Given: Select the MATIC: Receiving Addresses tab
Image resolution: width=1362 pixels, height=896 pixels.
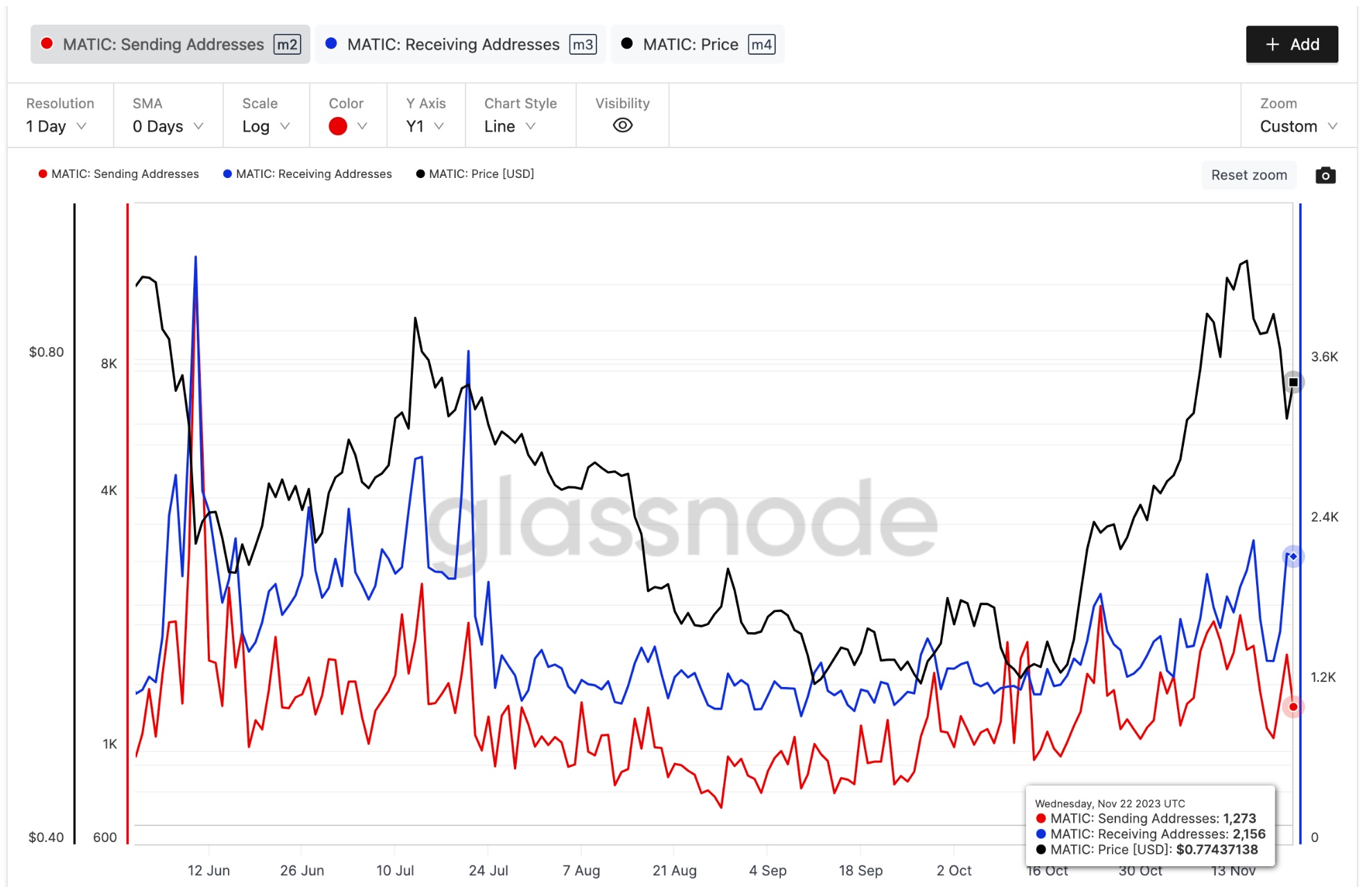Looking at the screenshot, I should (453, 44).
